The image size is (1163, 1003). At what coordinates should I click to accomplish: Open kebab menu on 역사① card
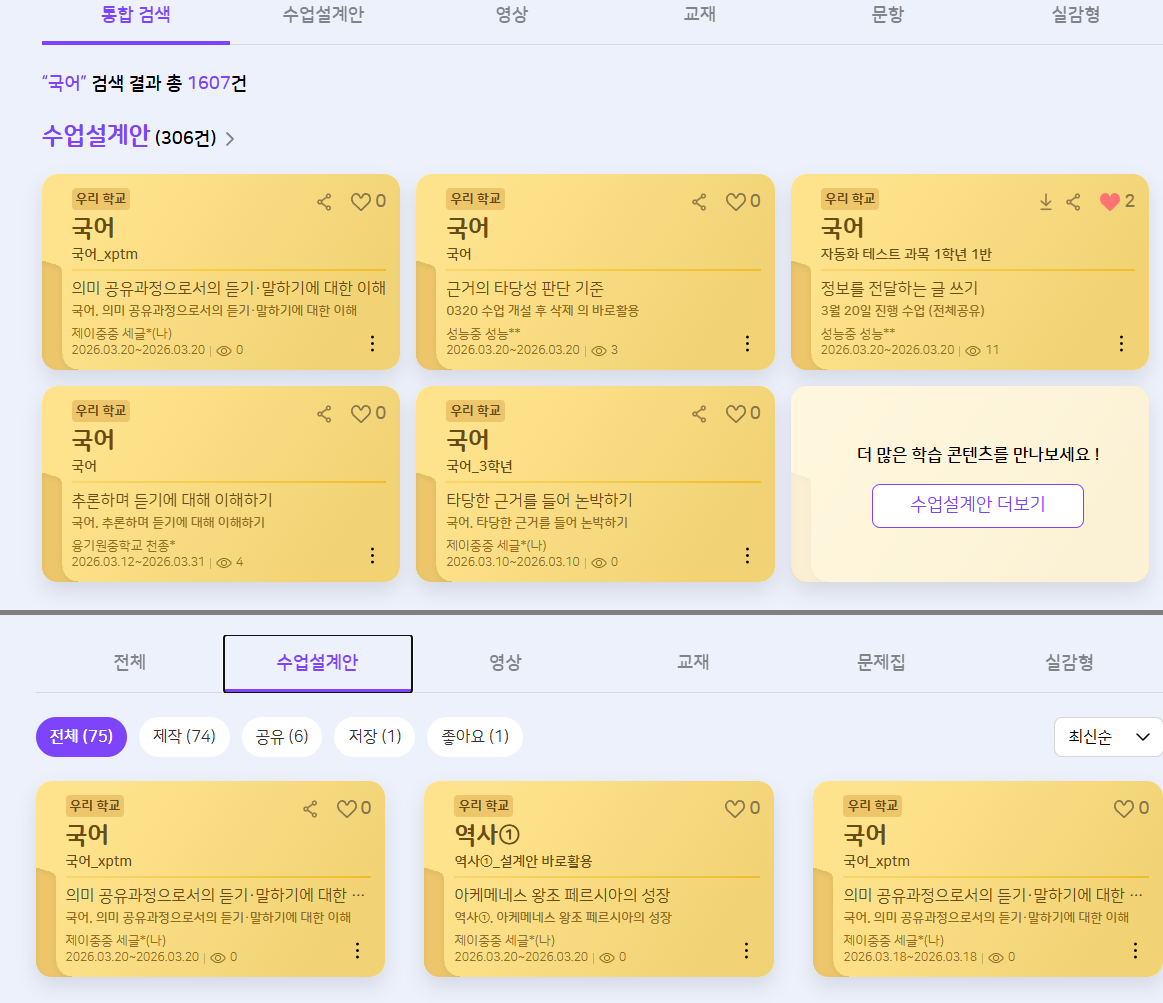tap(746, 950)
